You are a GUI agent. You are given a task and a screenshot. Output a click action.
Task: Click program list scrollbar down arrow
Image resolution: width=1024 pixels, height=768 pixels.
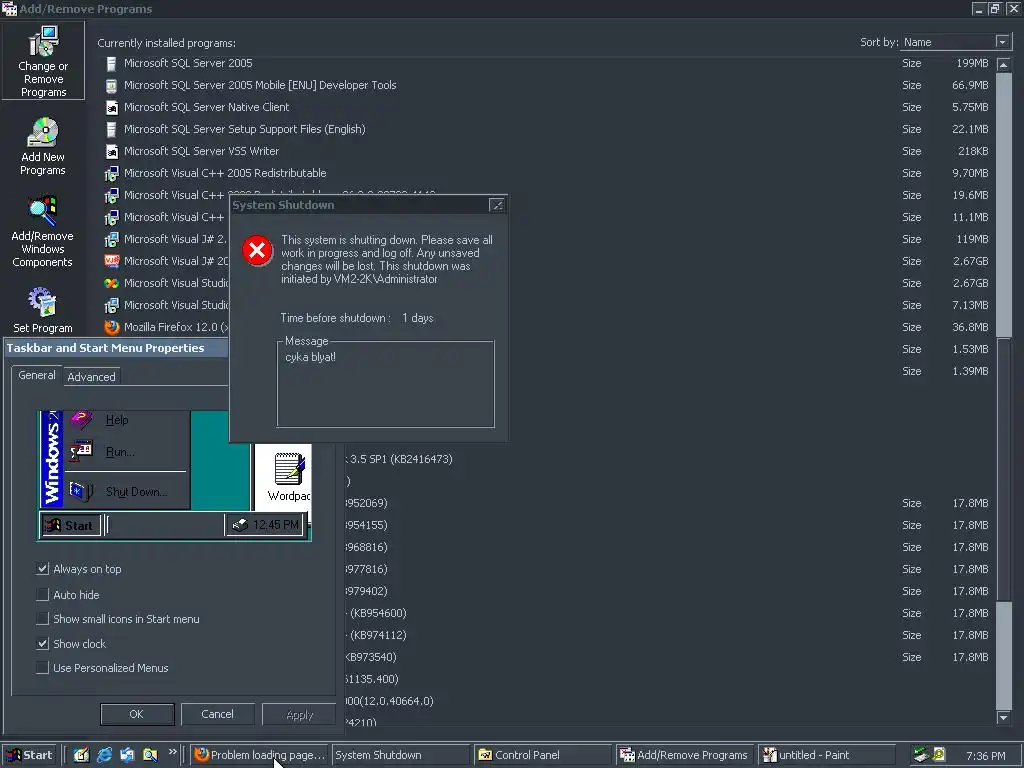point(1004,718)
